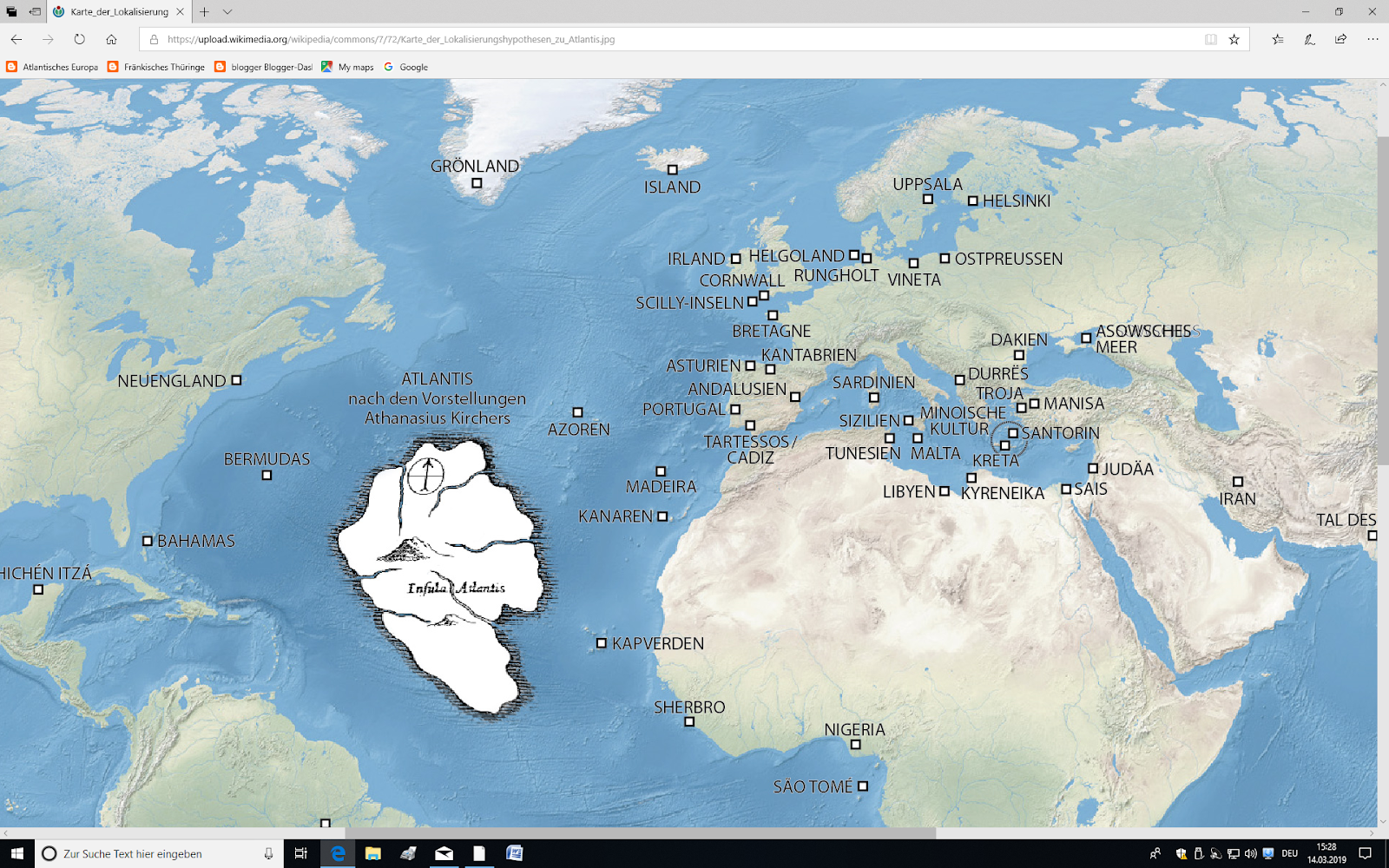Refresh the current page
Image resolution: width=1389 pixels, height=868 pixels.
(x=79, y=39)
